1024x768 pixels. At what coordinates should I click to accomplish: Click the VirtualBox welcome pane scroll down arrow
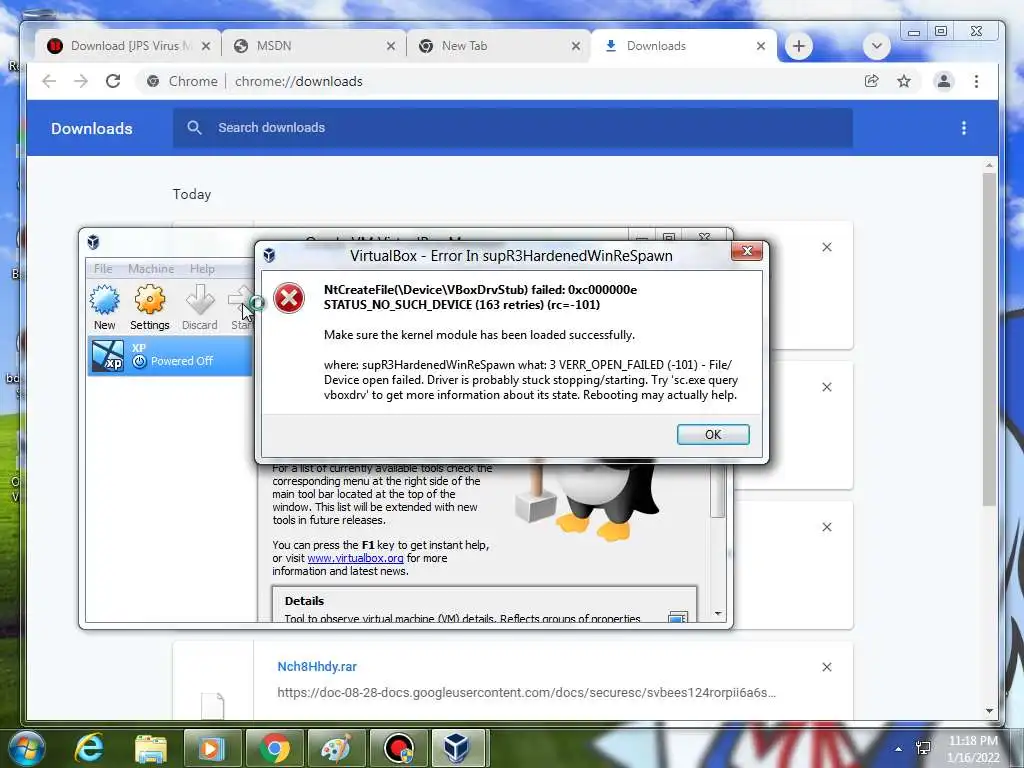pos(718,614)
